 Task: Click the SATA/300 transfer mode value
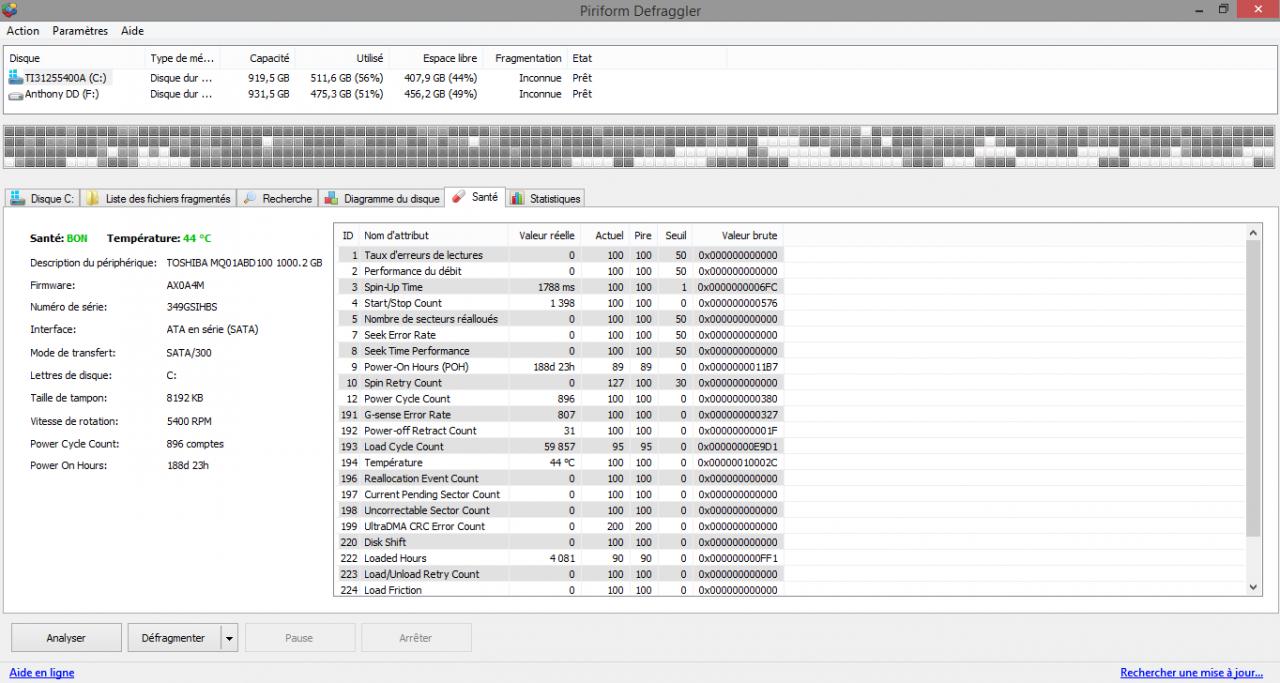[189, 353]
